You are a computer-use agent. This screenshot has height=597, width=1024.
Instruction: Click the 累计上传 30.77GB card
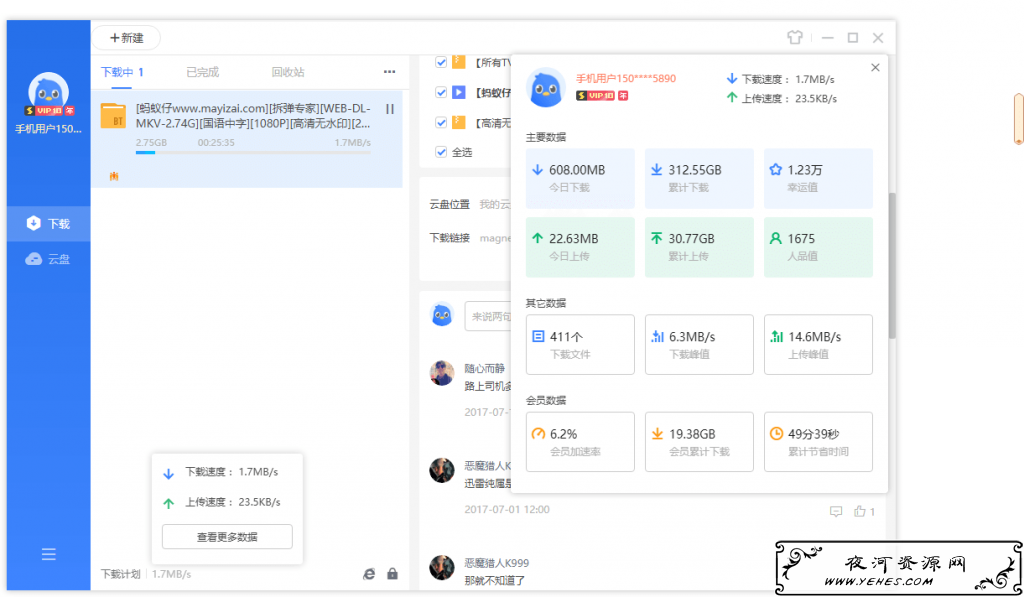[x=699, y=247]
